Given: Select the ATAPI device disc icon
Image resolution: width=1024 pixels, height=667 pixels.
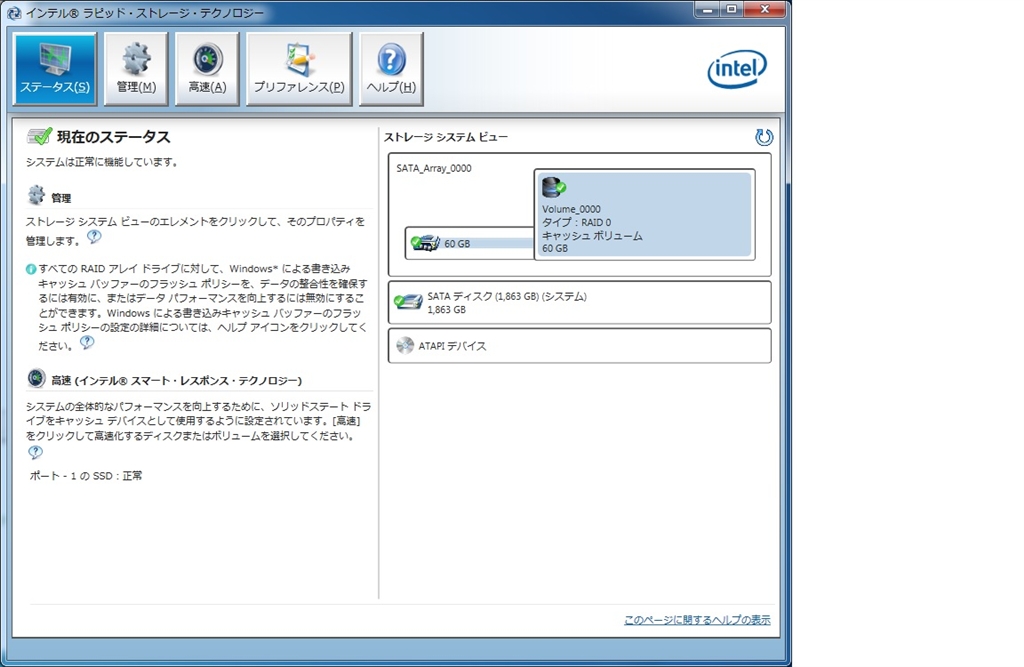Looking at the screenshot, I should (405, 345).
